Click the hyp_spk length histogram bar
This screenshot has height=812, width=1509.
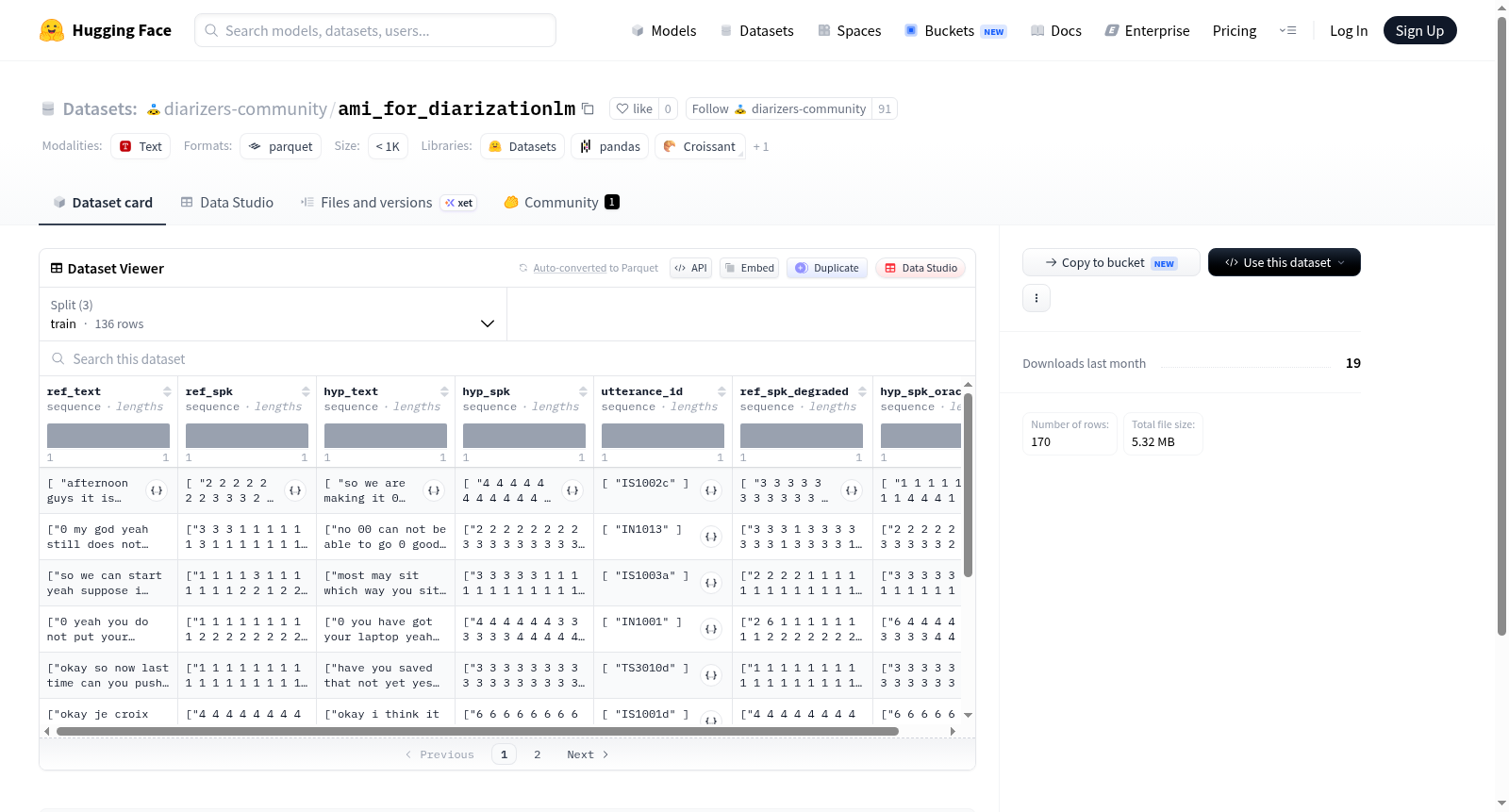coord(524,436)
